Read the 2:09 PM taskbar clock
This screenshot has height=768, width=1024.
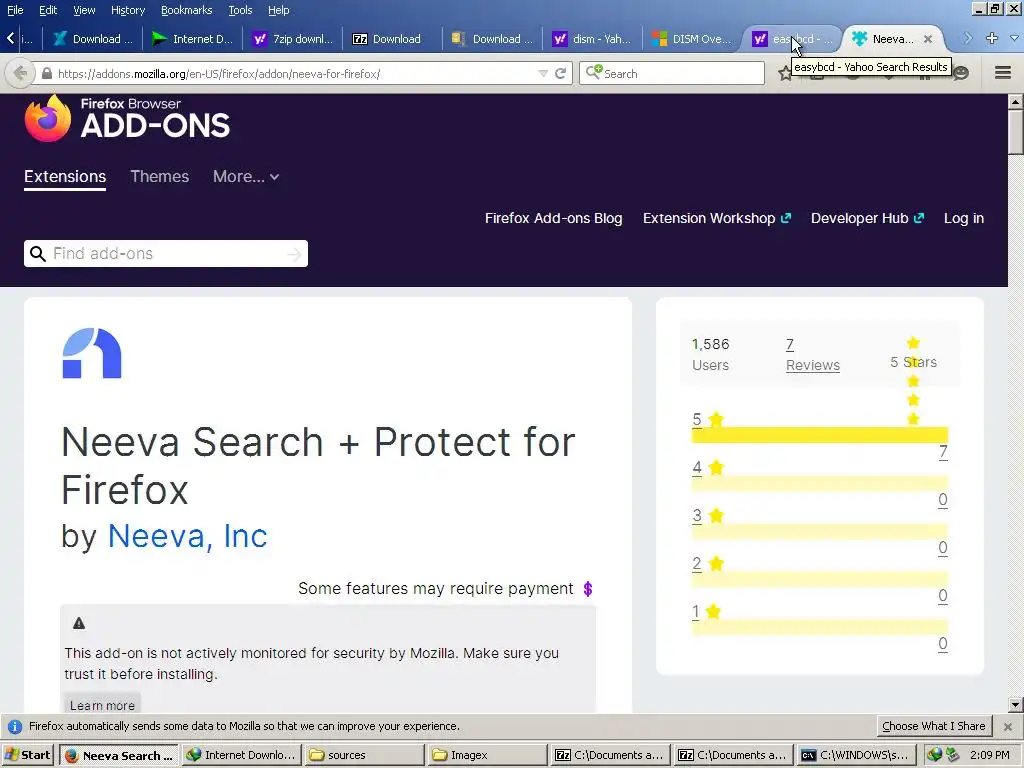tap(989, 755)
